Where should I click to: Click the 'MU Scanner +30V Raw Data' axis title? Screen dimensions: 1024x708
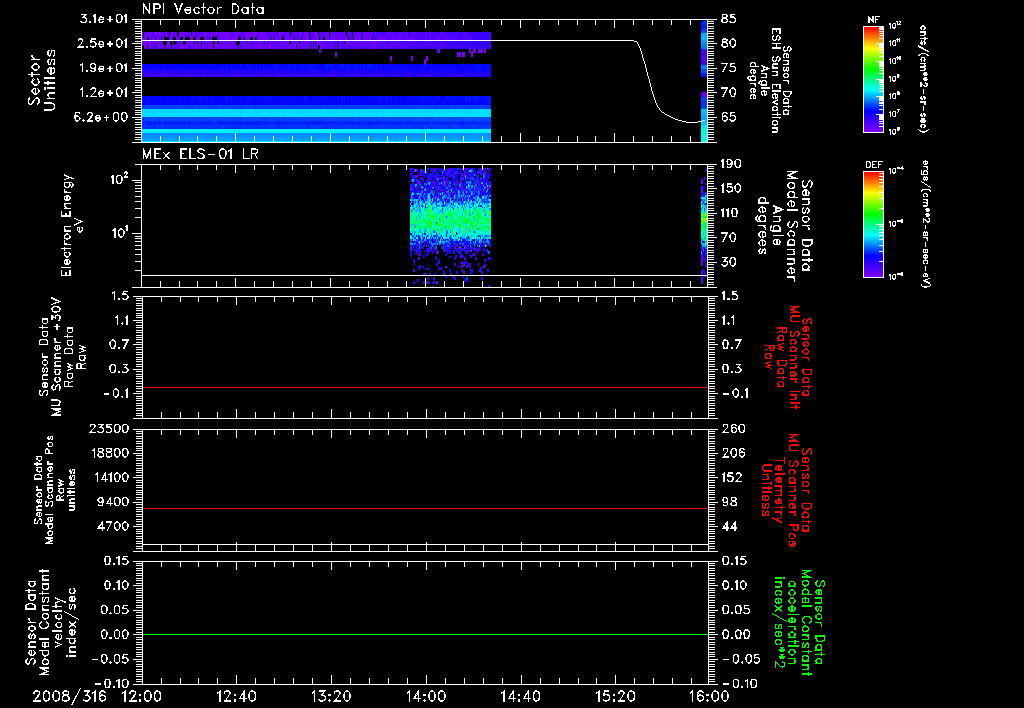click(62, 357)
